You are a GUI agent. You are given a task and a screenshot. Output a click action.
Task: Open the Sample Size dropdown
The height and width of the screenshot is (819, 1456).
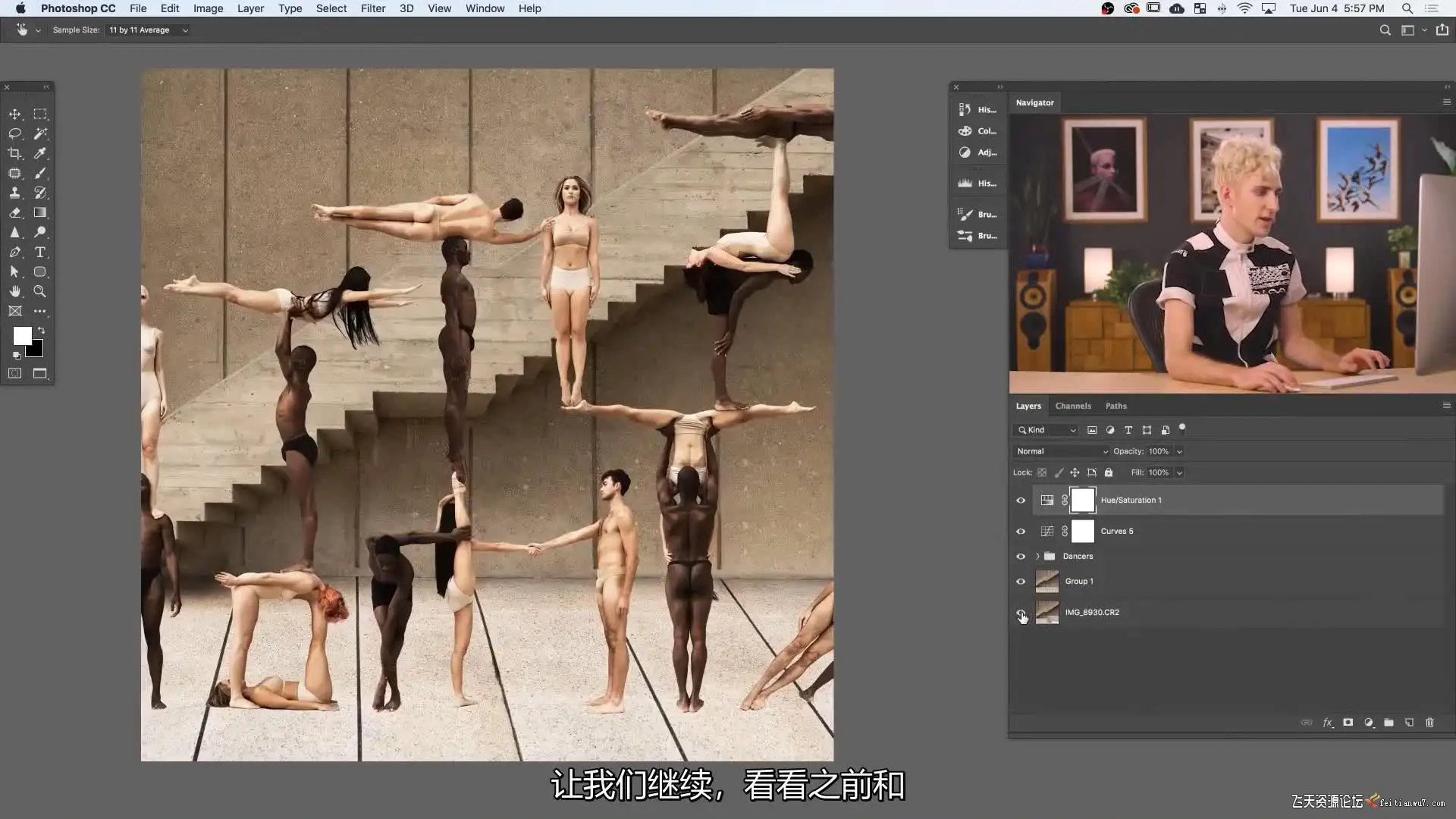pyautogui.click(x=148, y=30)
